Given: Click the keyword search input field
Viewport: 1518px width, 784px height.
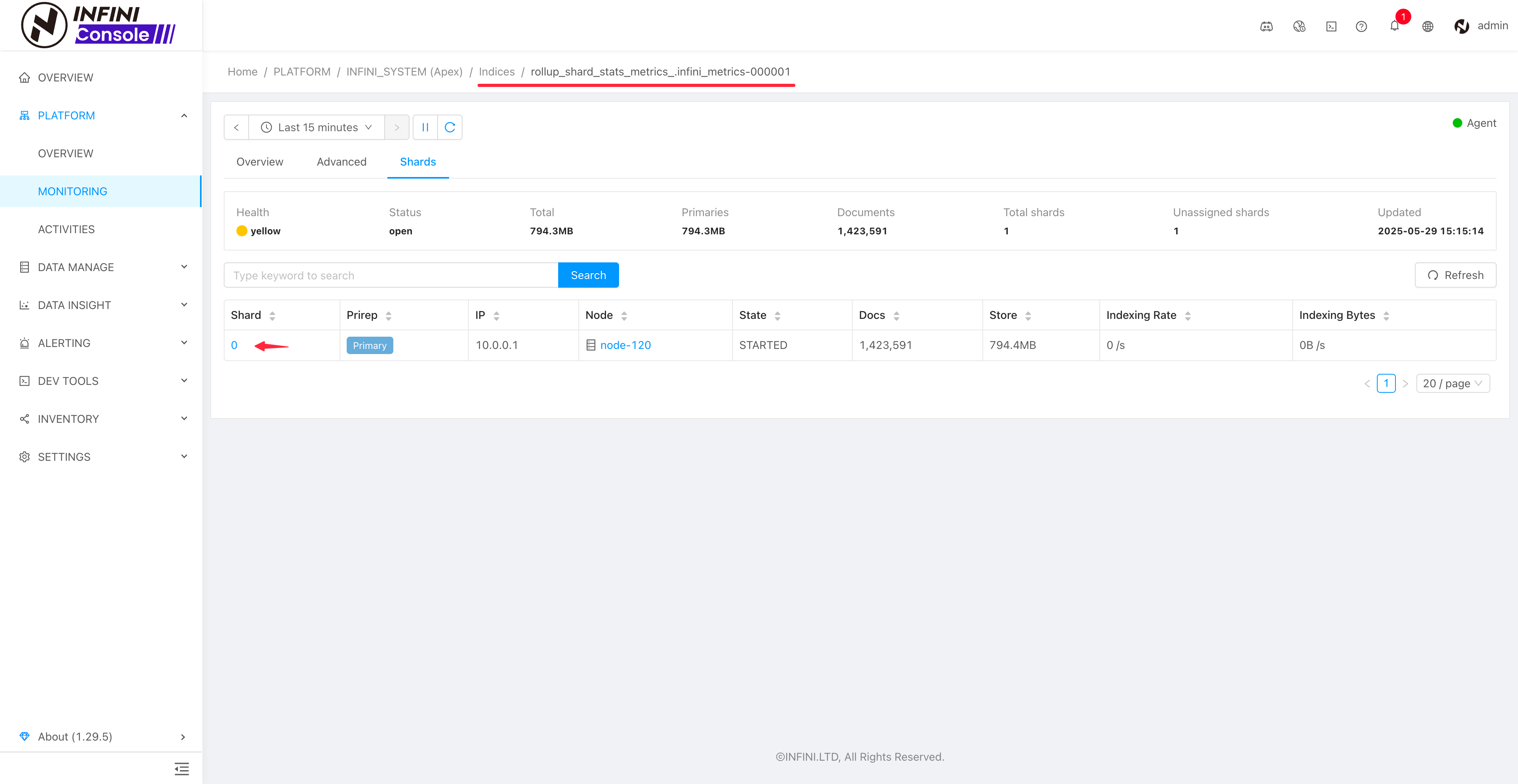Looking at the screenshot, I should pyautogui.click(x=391, y=275).
